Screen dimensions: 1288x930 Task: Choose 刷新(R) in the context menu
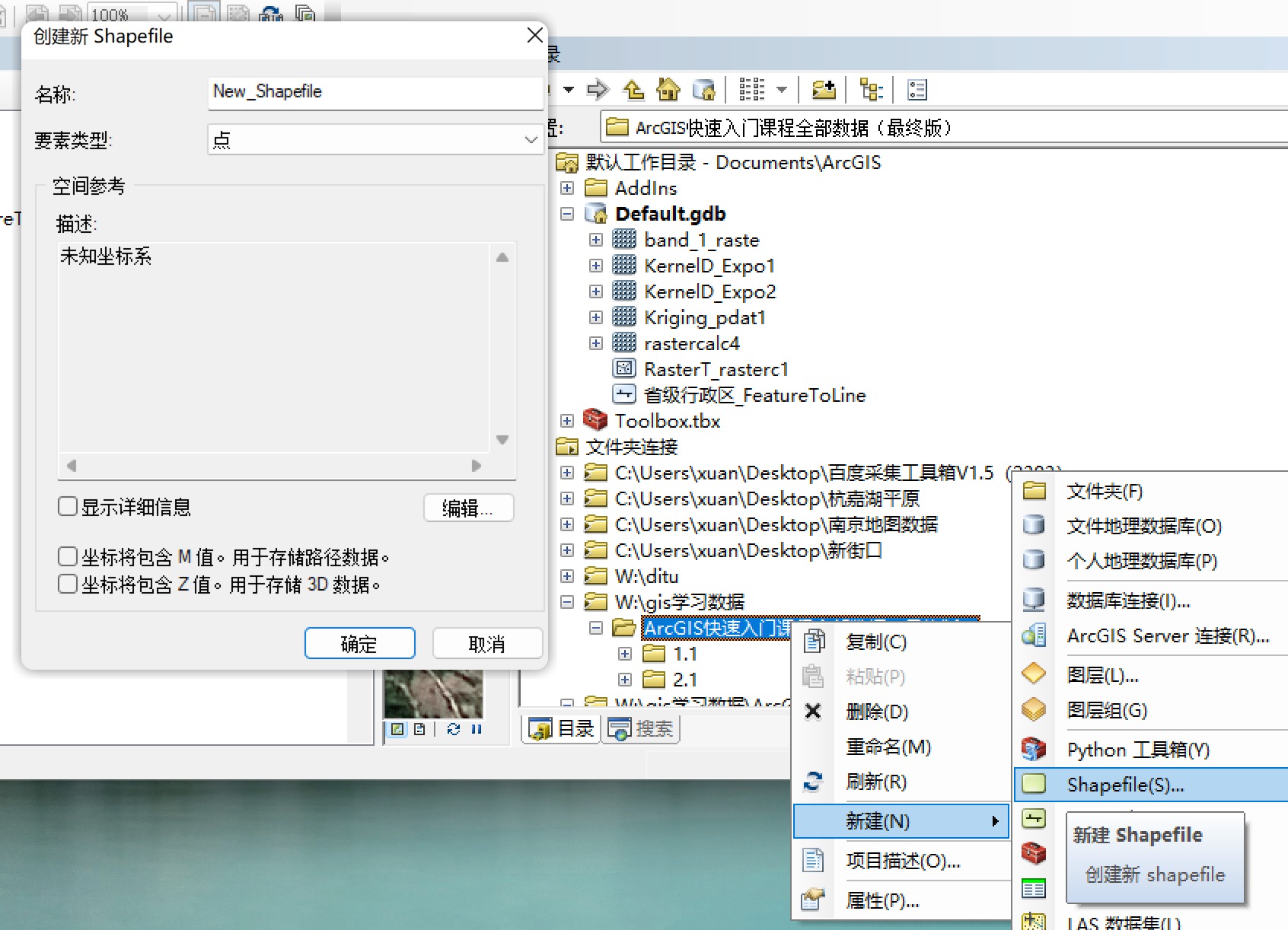[x=901, y=782]
